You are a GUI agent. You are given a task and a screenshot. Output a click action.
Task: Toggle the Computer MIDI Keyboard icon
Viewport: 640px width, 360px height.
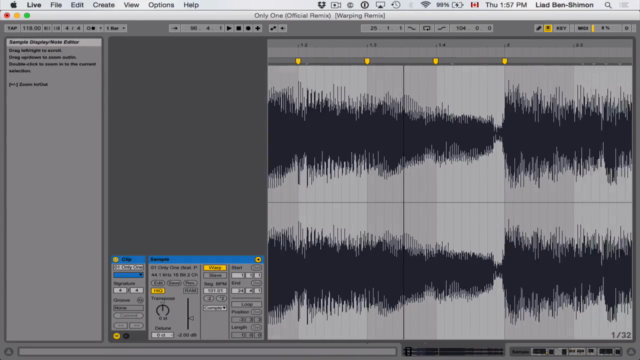coord(548,28)
